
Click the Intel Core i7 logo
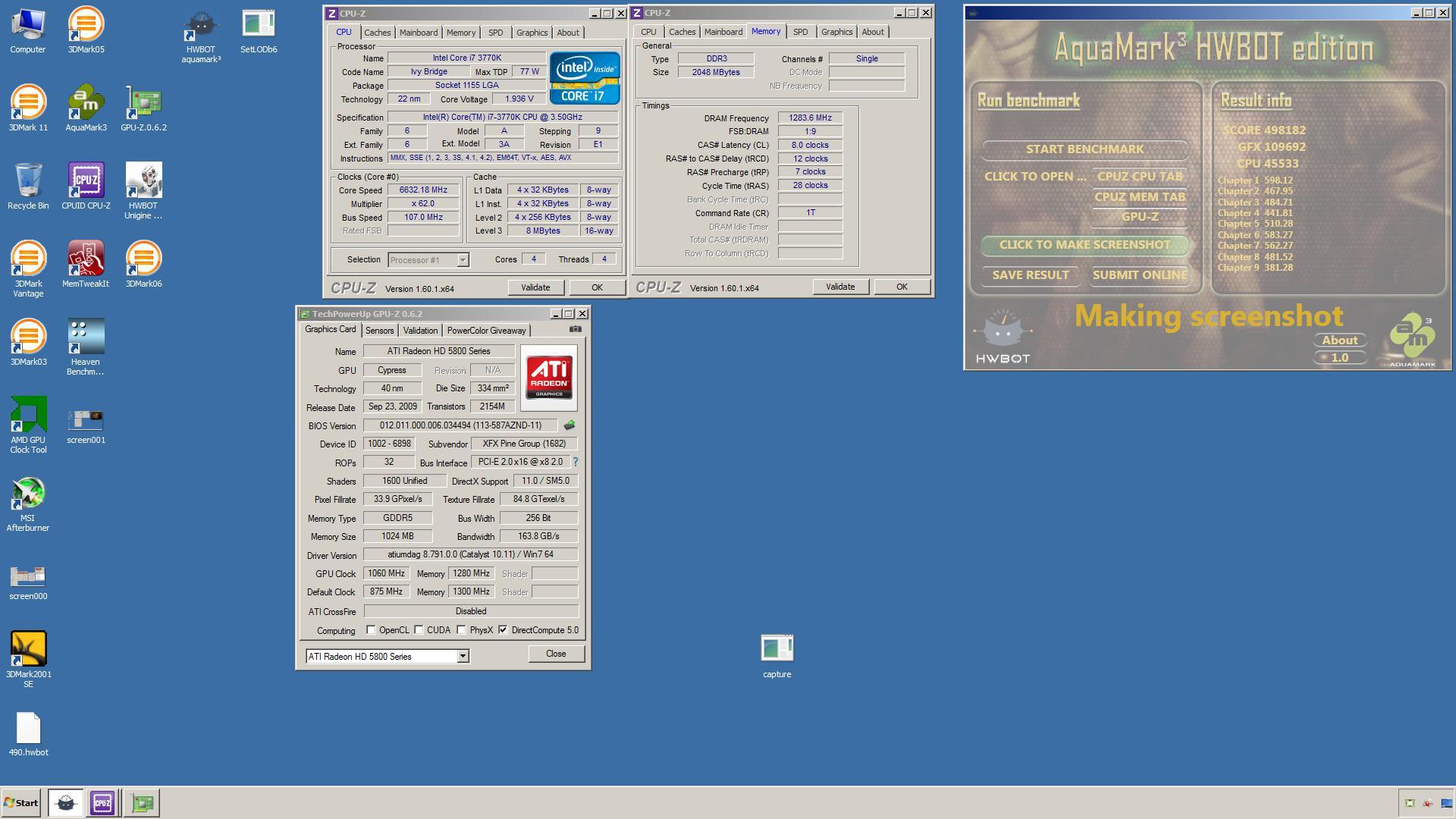click(585, 78)
